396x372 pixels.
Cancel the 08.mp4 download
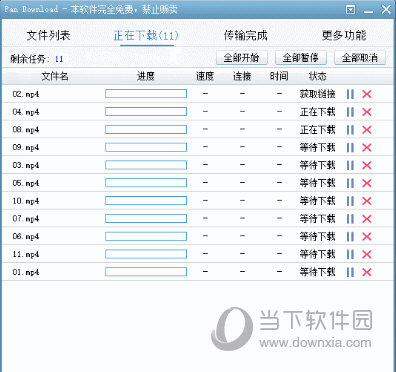(x=367, y=130)
